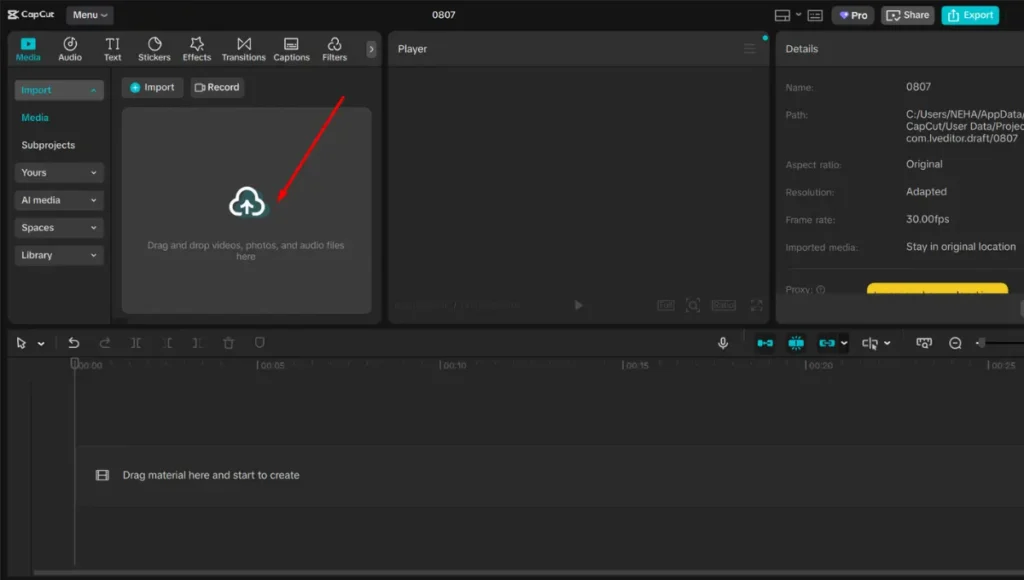Click the timeline zoom slider

point(1000,343)
